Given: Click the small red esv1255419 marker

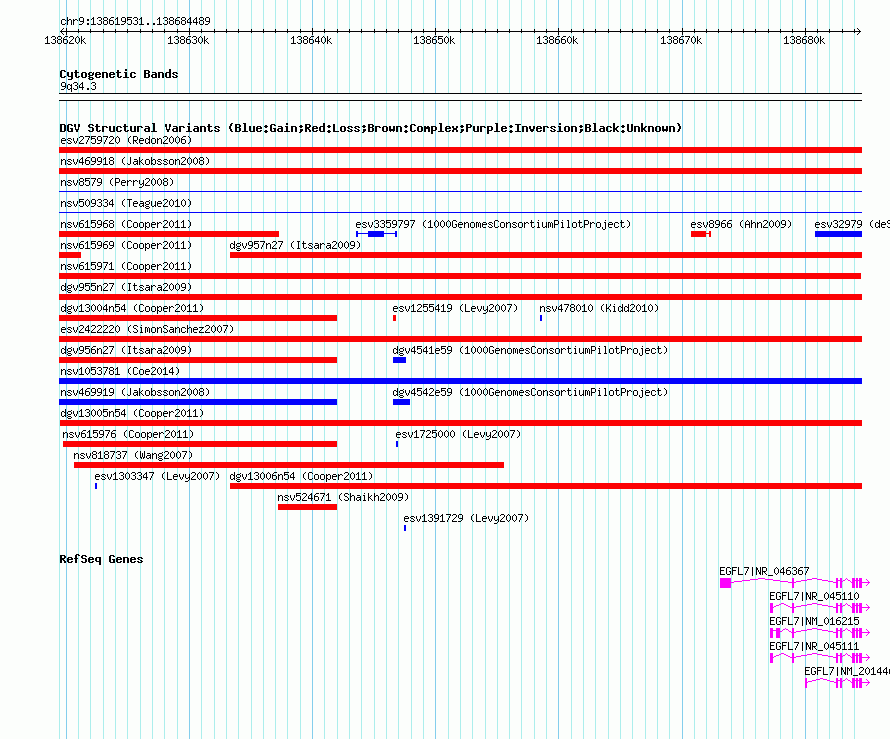Looking at the screenshot, I should tap(394, 318).
